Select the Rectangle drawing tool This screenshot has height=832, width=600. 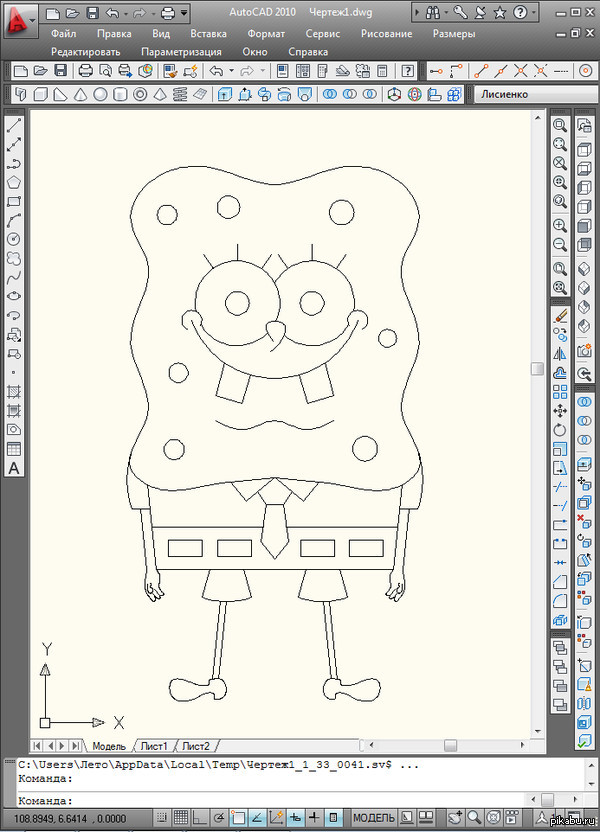(14, 202)
